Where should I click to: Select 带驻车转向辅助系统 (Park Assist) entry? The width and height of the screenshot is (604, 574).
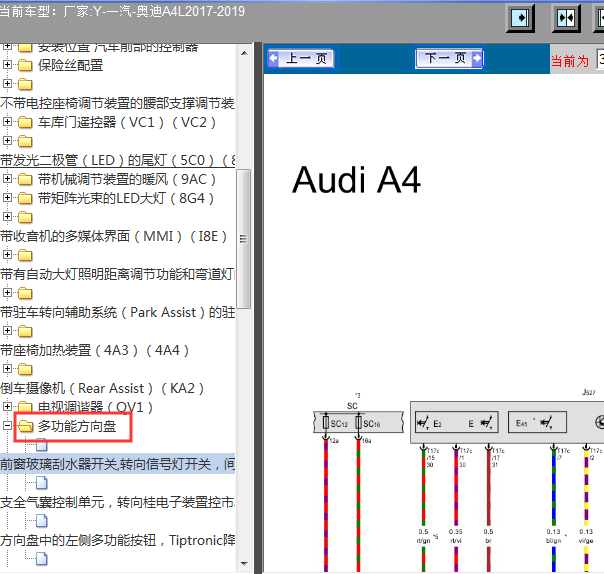coord(117,312)
